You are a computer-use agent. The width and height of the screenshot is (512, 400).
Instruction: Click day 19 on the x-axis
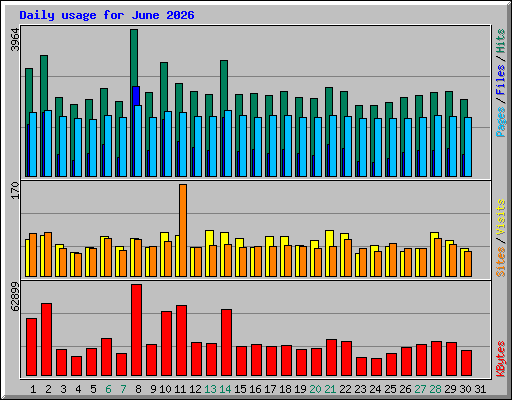(x=300, y=389)
